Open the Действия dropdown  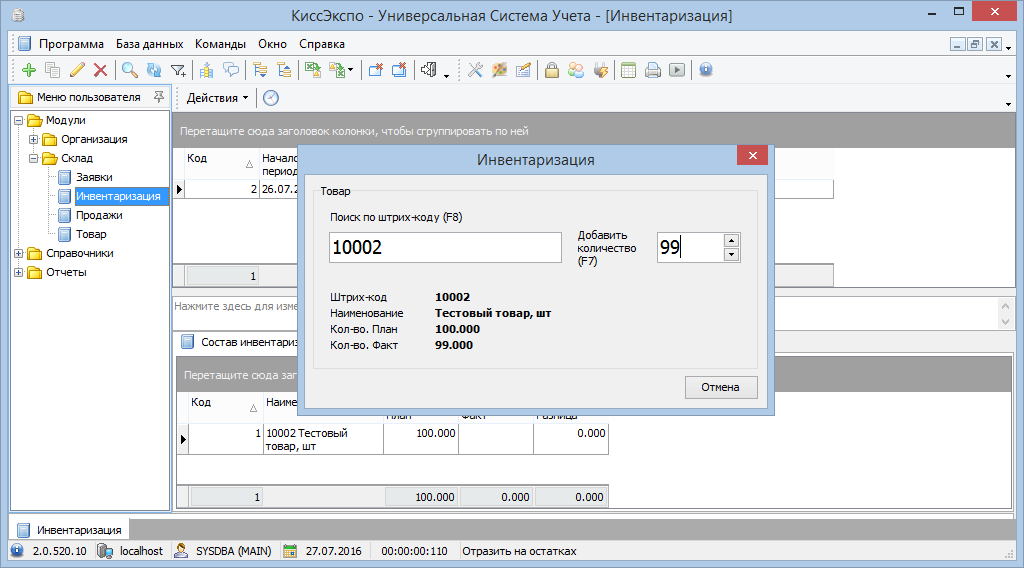[x=218, y=98]
